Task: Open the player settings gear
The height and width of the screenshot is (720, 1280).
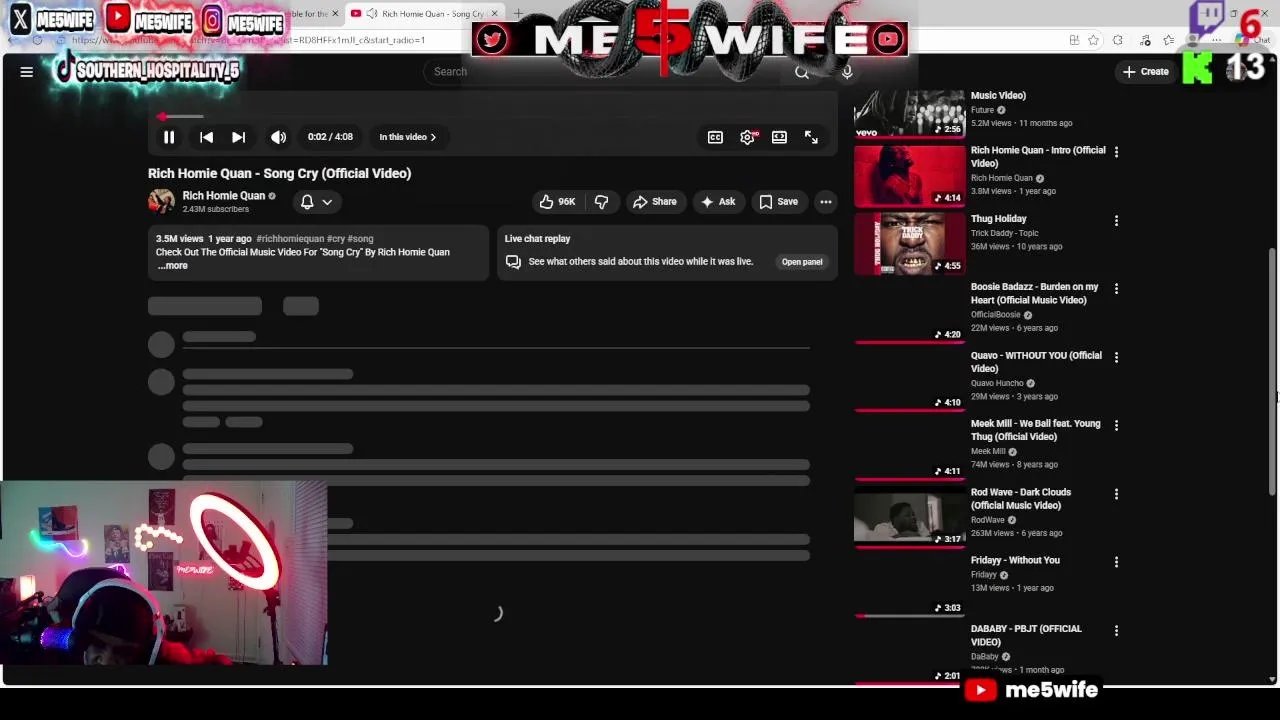Action: (747, 137)
